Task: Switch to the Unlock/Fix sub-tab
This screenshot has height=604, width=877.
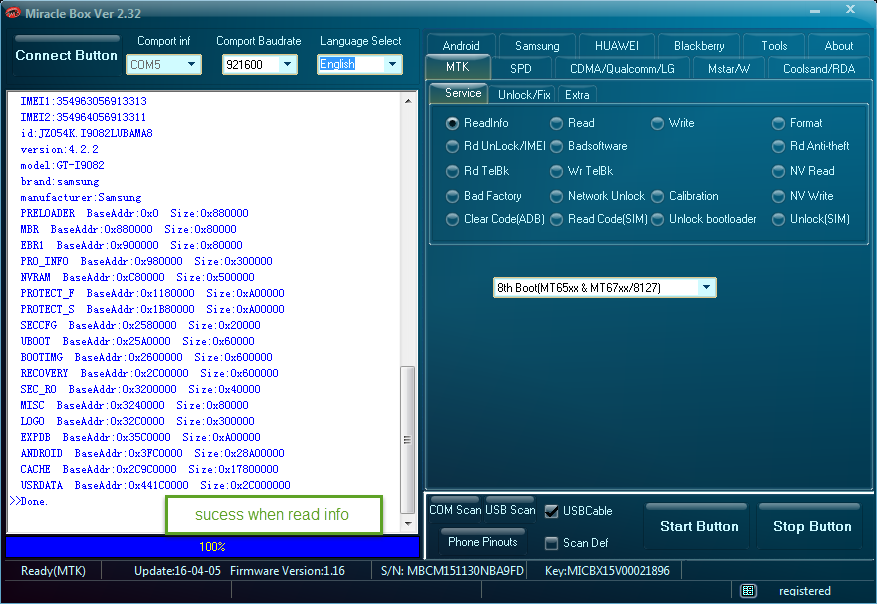Action: coord(524,95)
